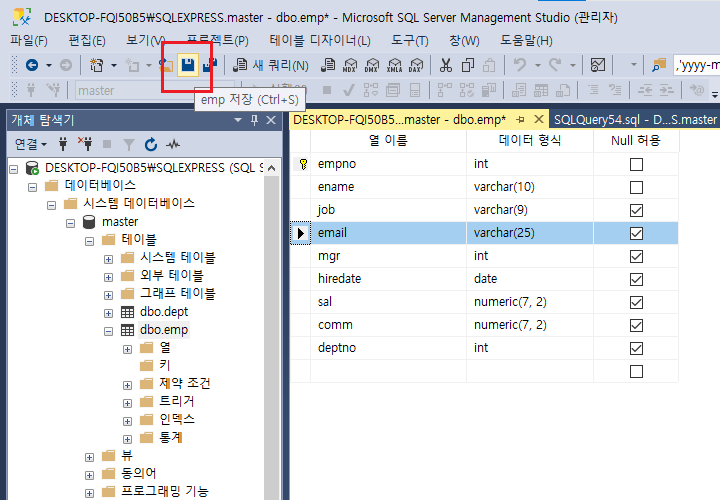
Task: Switch to the SQLQuery54.sql tab
Action: coord(635,120)
